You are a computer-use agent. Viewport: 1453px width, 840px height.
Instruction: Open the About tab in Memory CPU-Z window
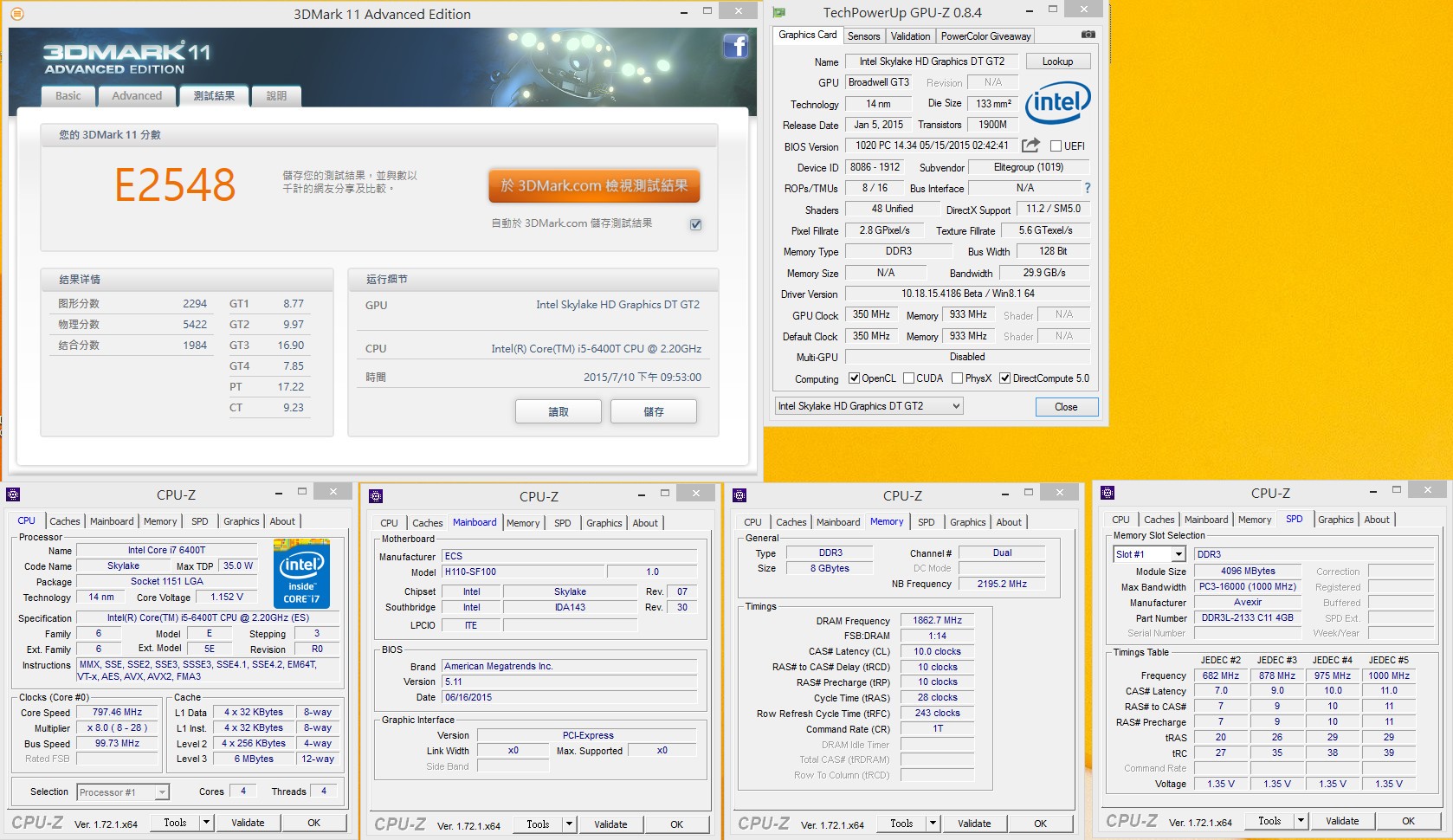pos(1009,522)
